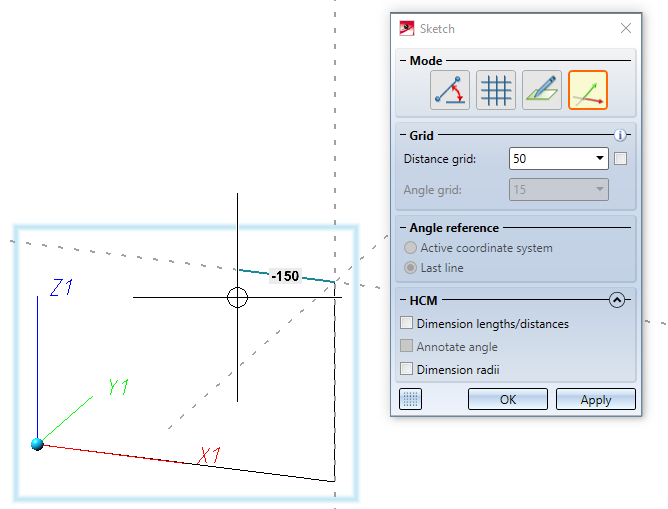Select the grid sketch mode icon
The height and width of the screenshot is (509, 668).
[x=496, y=90]
